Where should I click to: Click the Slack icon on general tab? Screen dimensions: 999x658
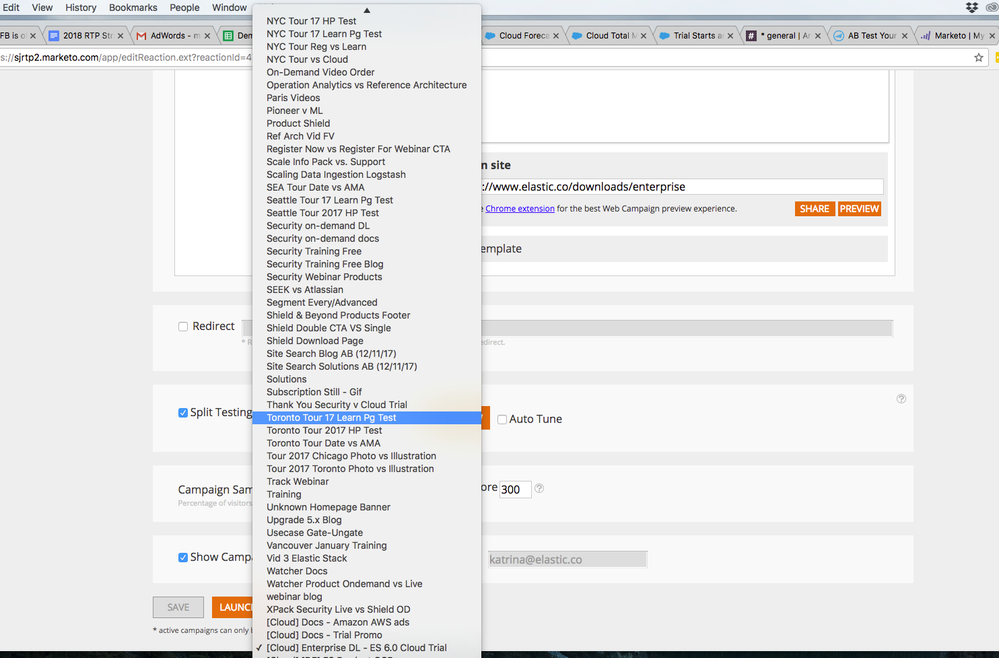click(751, 36)
